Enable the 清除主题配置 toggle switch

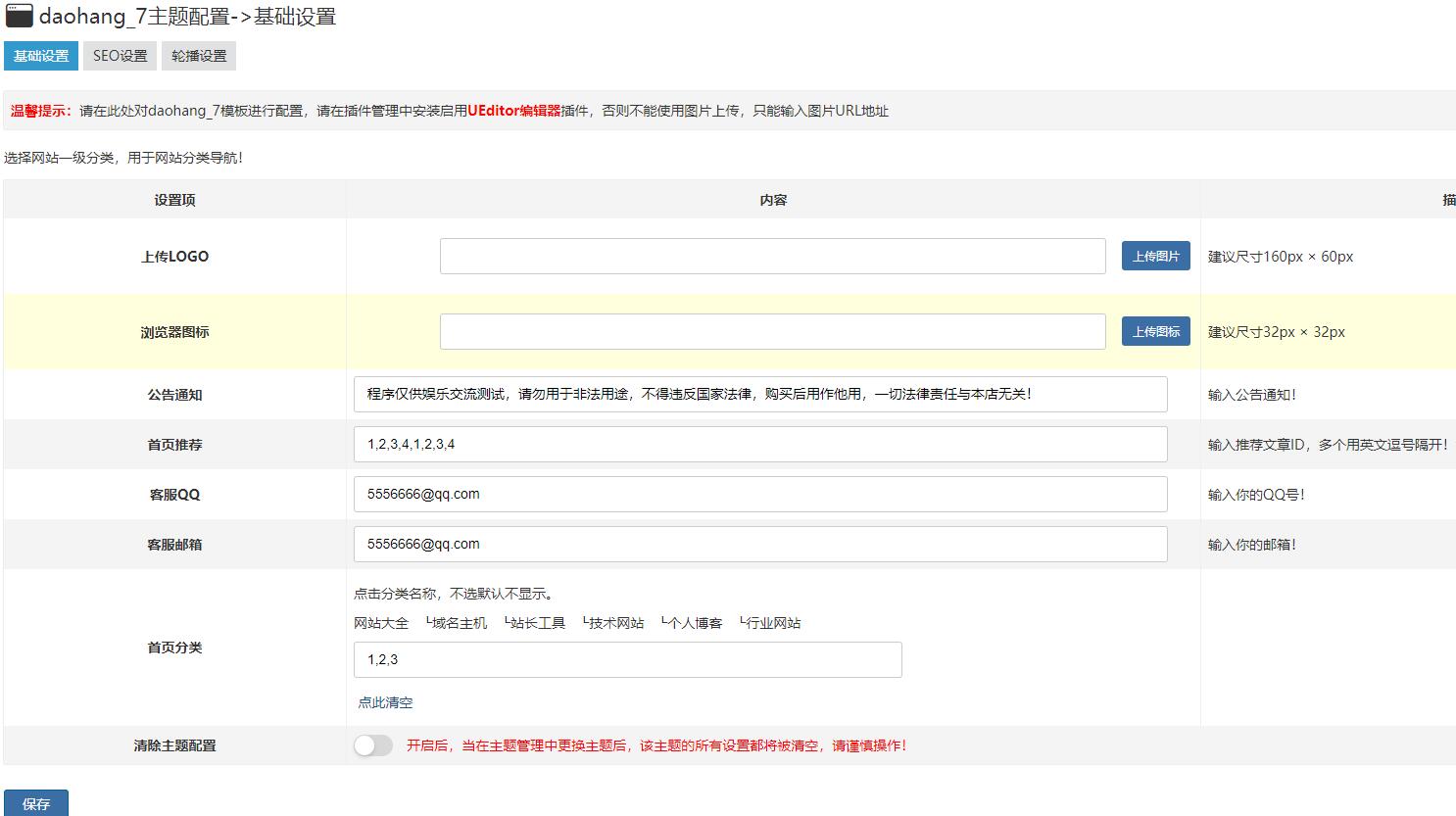(x=372, y=745)
